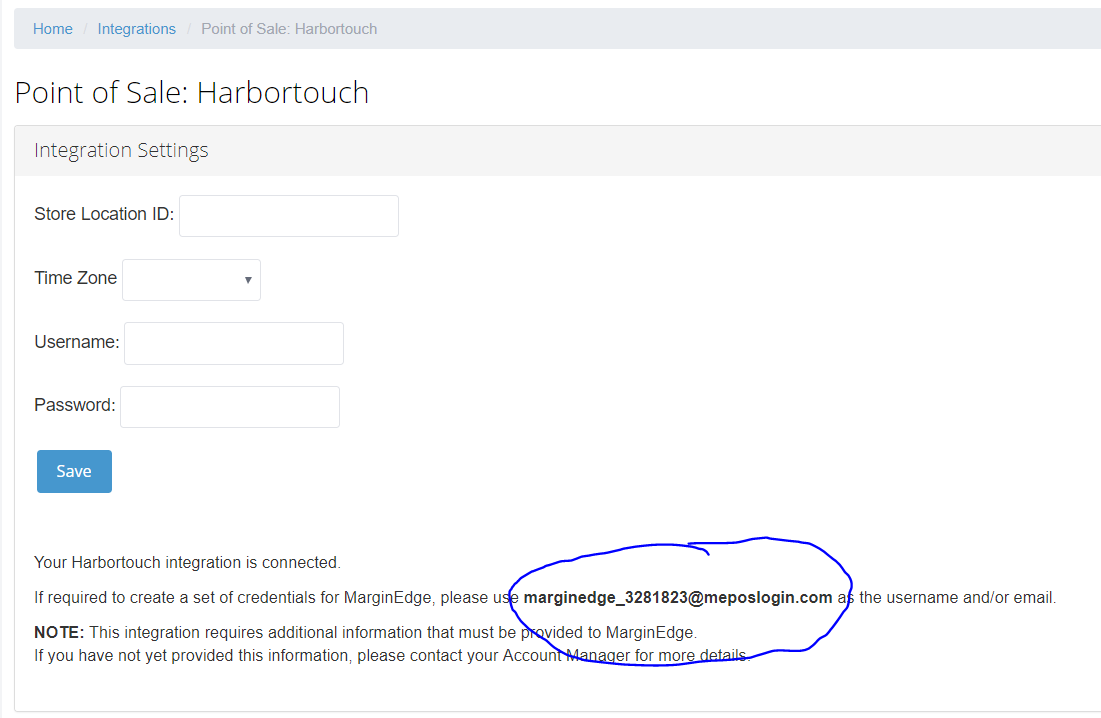Click the Harbortouch integration is connected message
Image resolution: width=1101 pixels, height=718 pixels.
coord(187,563)
